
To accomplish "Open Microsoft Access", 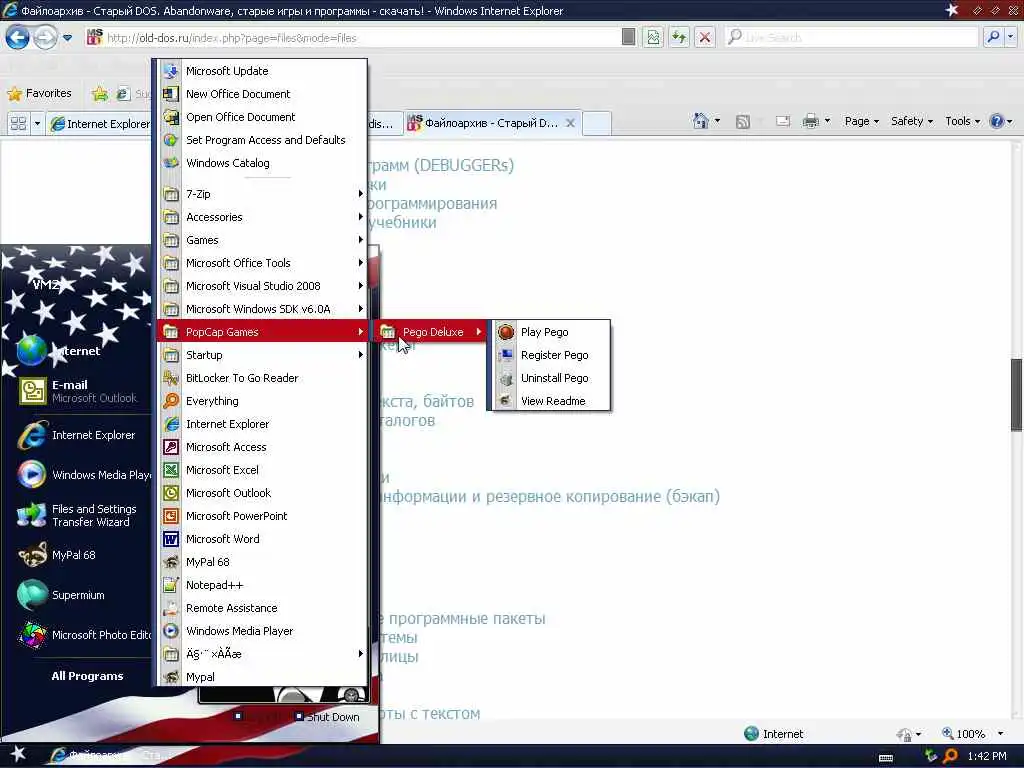I will [x=263, y=447].
